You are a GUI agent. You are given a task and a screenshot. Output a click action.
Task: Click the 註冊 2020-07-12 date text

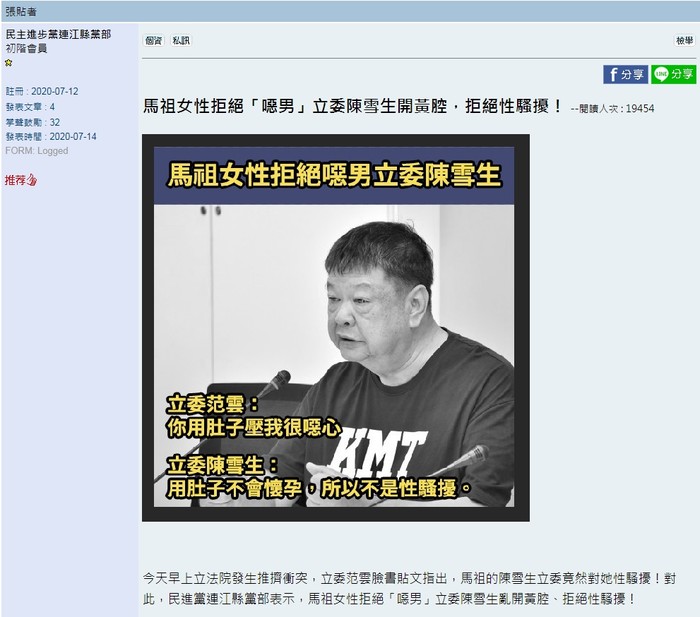tap(42, 92)
